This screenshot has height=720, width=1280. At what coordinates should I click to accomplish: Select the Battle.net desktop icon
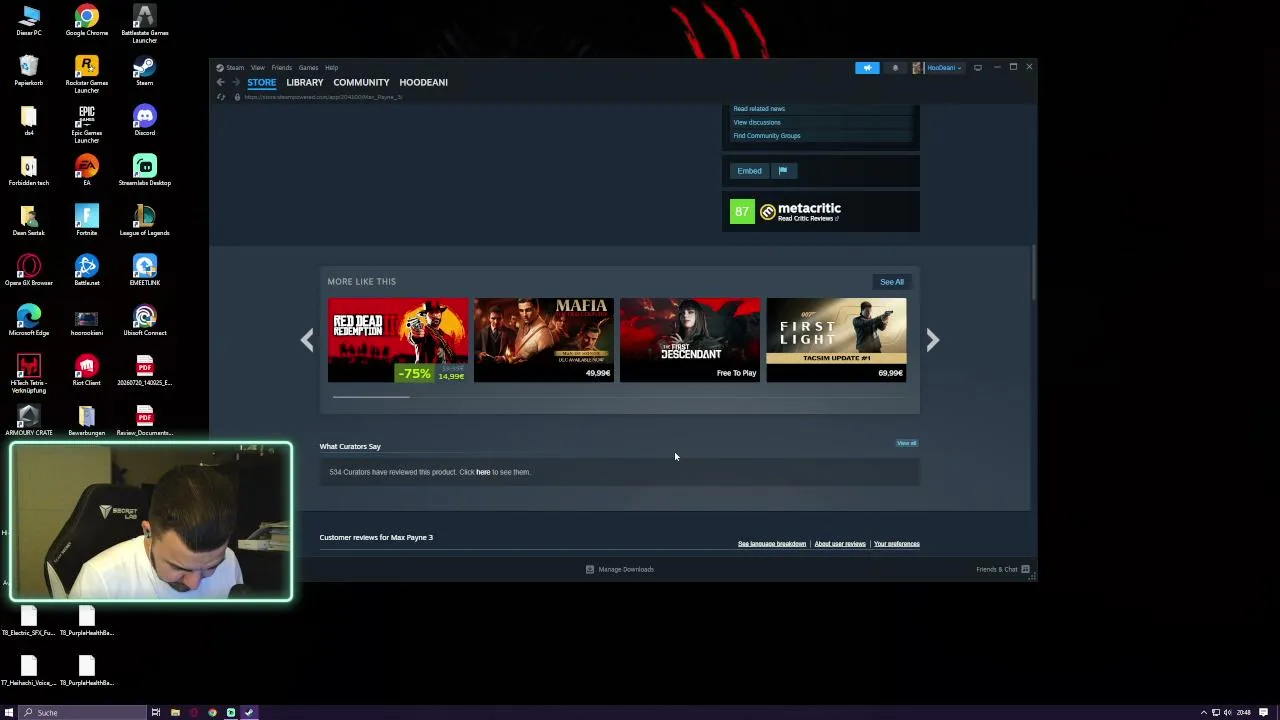(87, 271)
